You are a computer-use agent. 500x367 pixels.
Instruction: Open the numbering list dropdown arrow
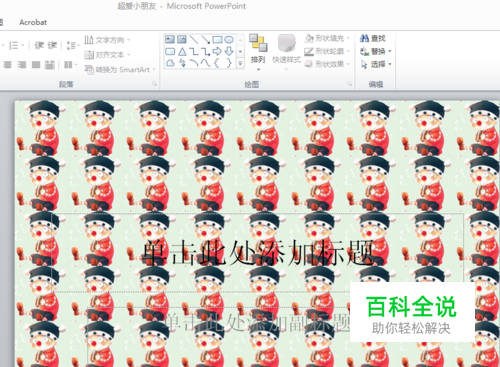point(23,45)
